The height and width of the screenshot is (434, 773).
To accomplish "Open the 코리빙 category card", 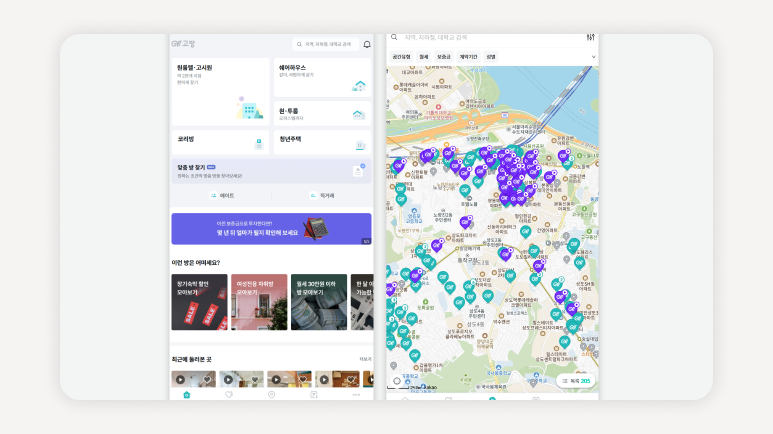I will click(x=220, y=142).
